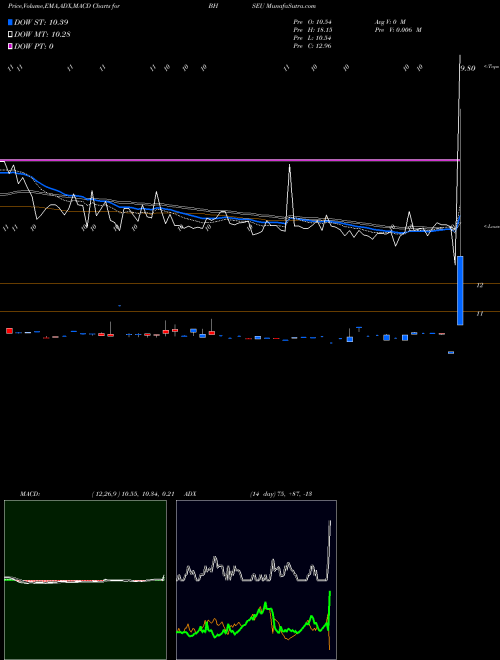Click the '<-Tops' marker label
This screenshot has width=500, height=660.
[x=491, y=67]
